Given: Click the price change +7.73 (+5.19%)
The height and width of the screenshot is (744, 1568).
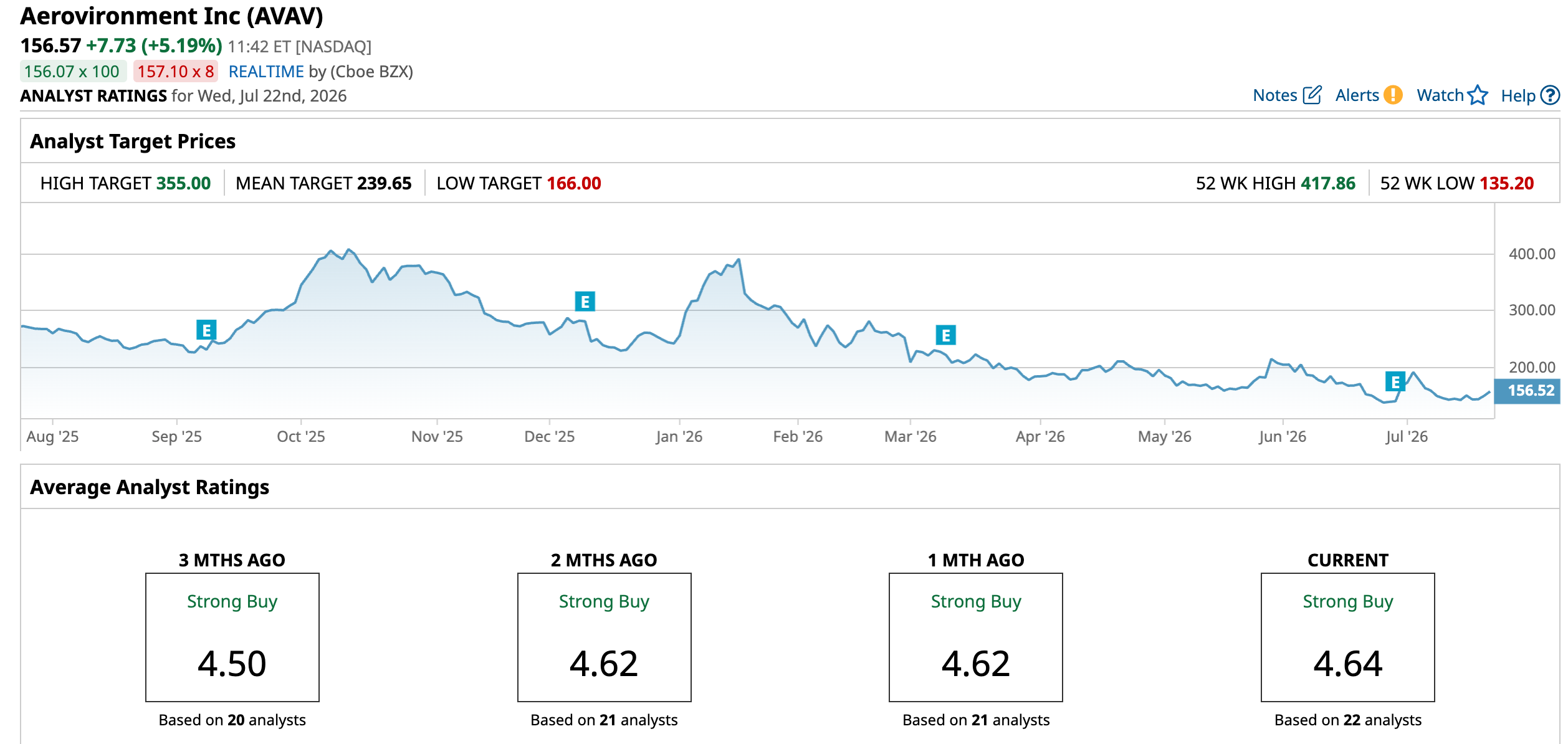Looking at the screenshot, I should coord(154,45).
